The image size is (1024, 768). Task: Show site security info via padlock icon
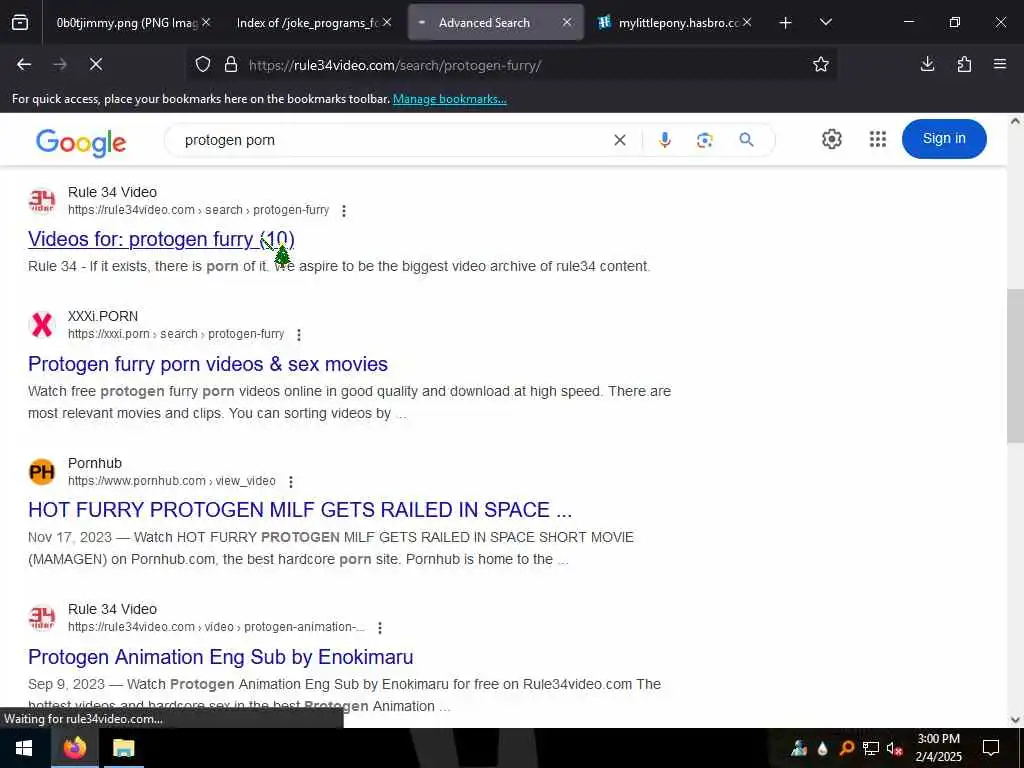tap(231, 65)
